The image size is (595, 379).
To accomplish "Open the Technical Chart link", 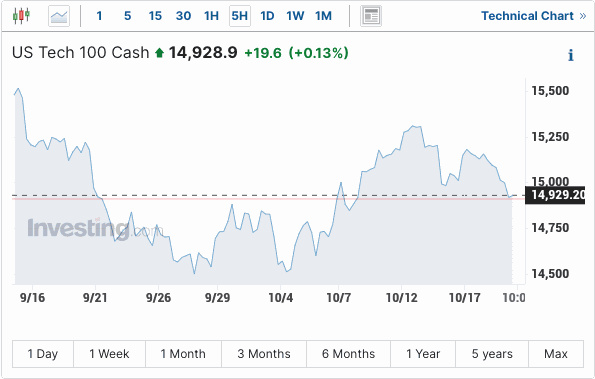I will (534, 16).
